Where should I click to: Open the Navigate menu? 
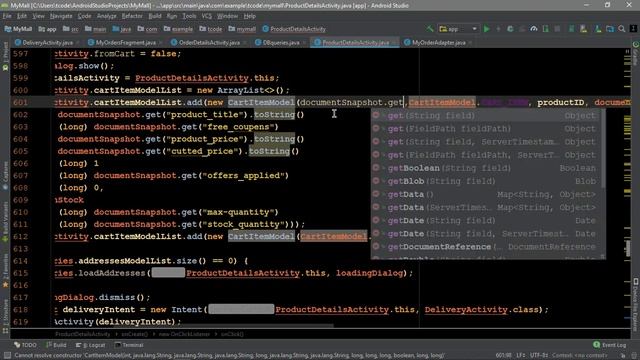61,16
